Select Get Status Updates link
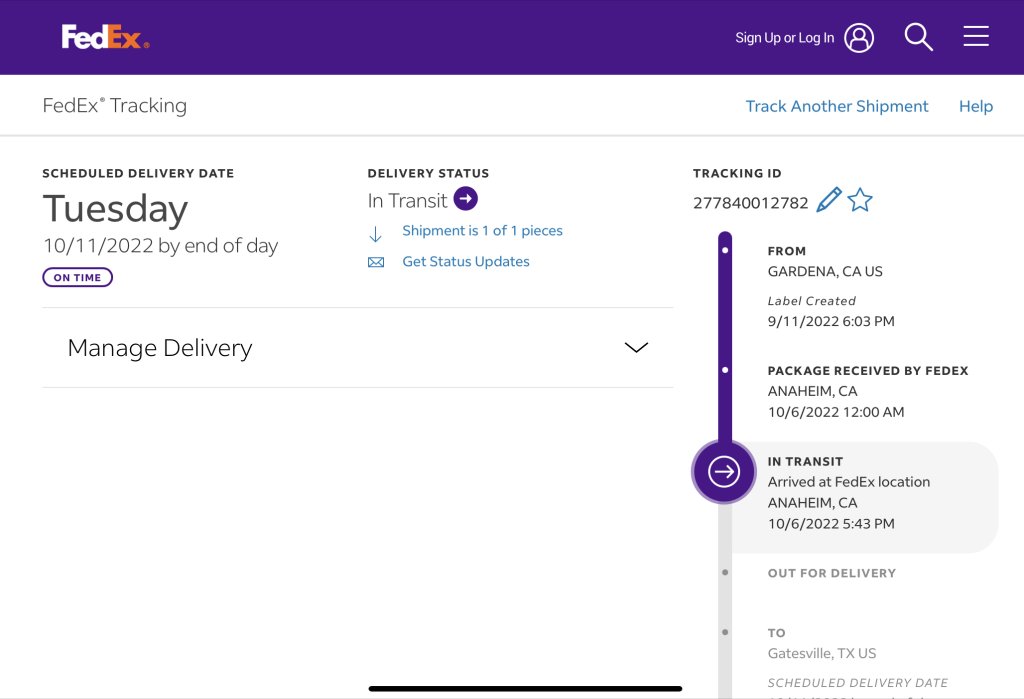 click(466, 262)
